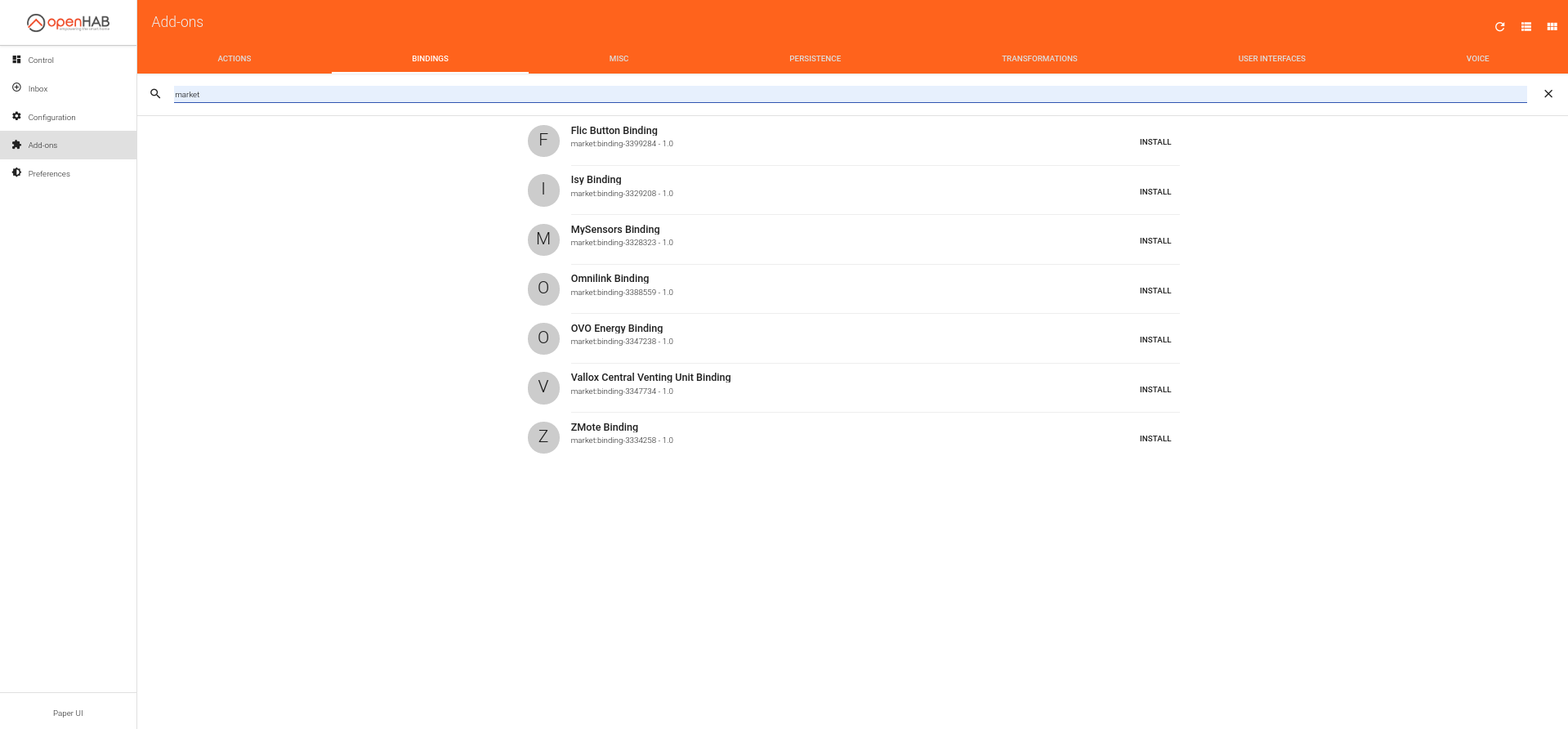Open Inbox in the sidebar
The image size is (1568, 729).
coord(69,88)
